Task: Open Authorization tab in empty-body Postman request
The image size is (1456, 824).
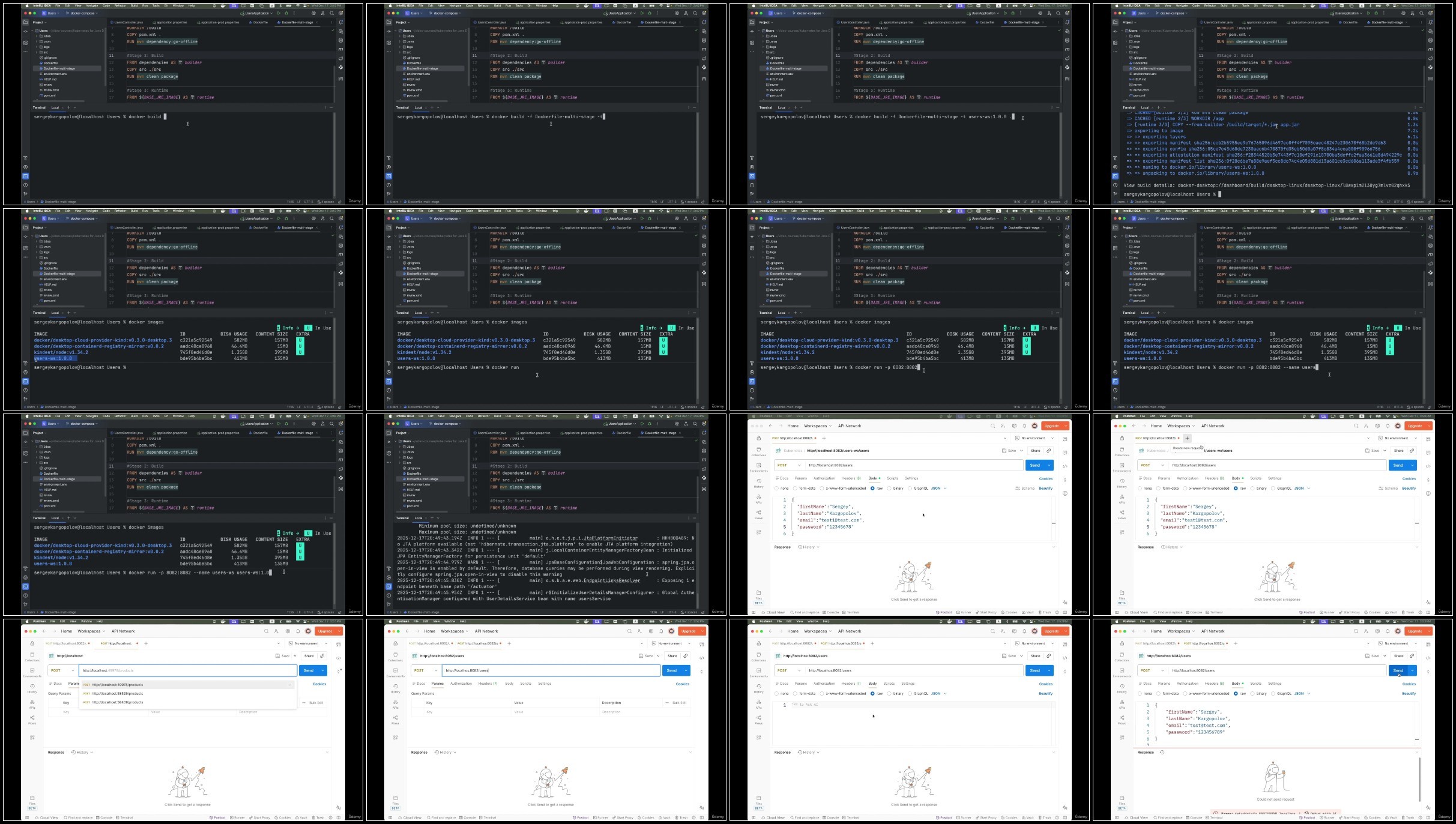Action: pos(824,684)
